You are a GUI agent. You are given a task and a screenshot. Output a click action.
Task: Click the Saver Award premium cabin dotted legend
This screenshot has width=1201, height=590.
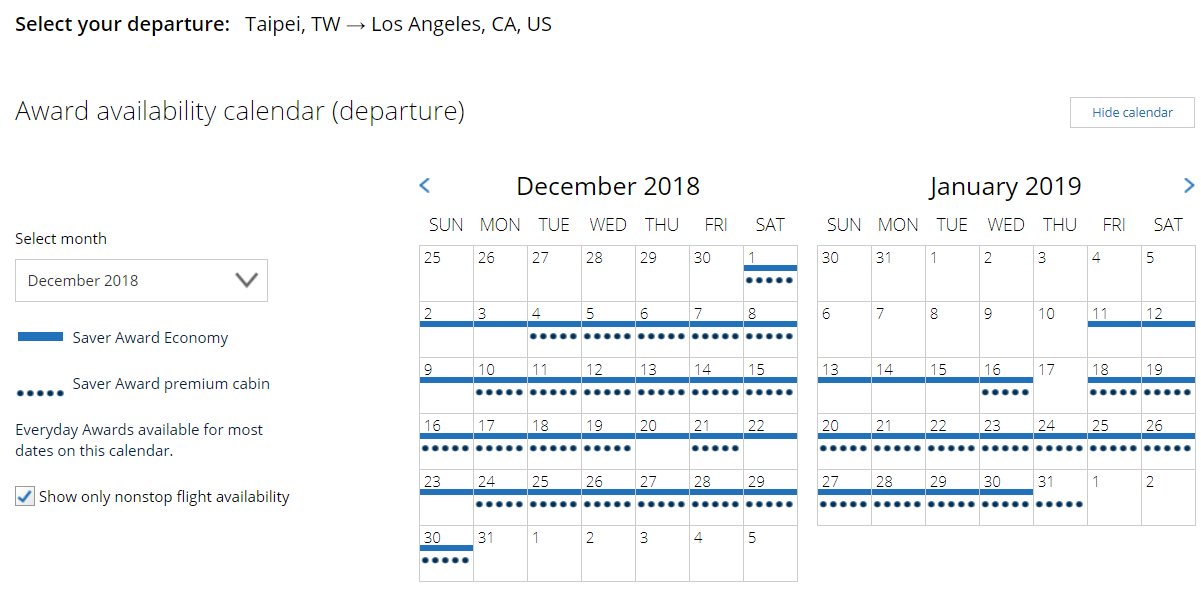(x=40, y=394)
